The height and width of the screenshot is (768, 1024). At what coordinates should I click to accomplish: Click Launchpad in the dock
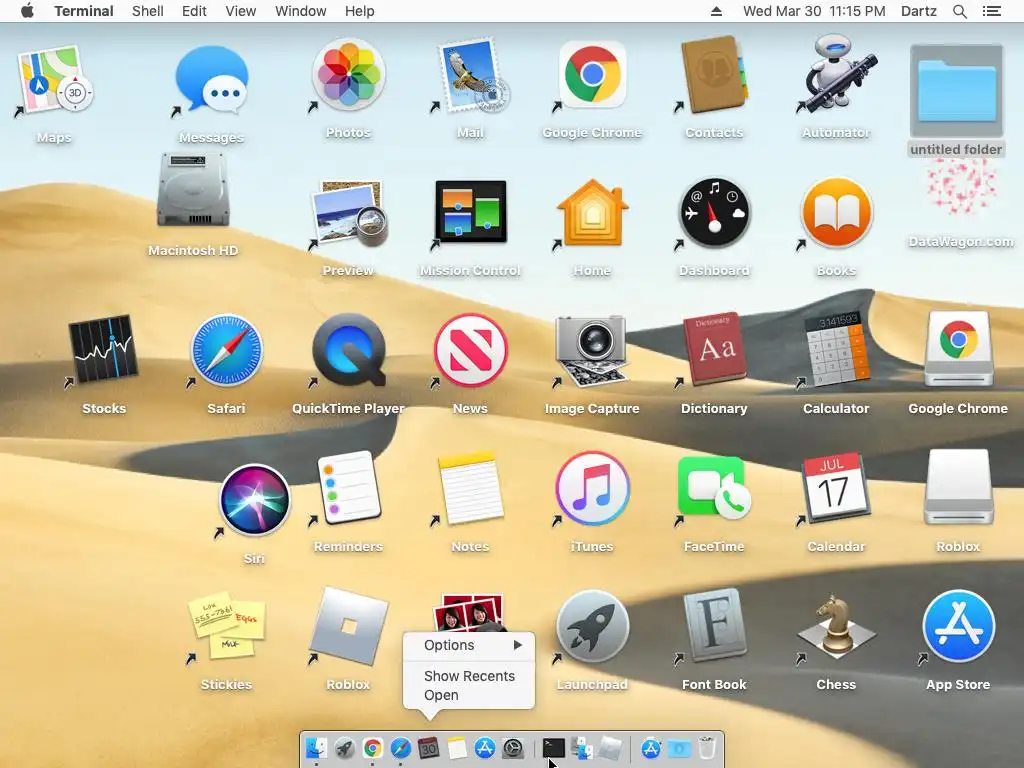(344, 748)
